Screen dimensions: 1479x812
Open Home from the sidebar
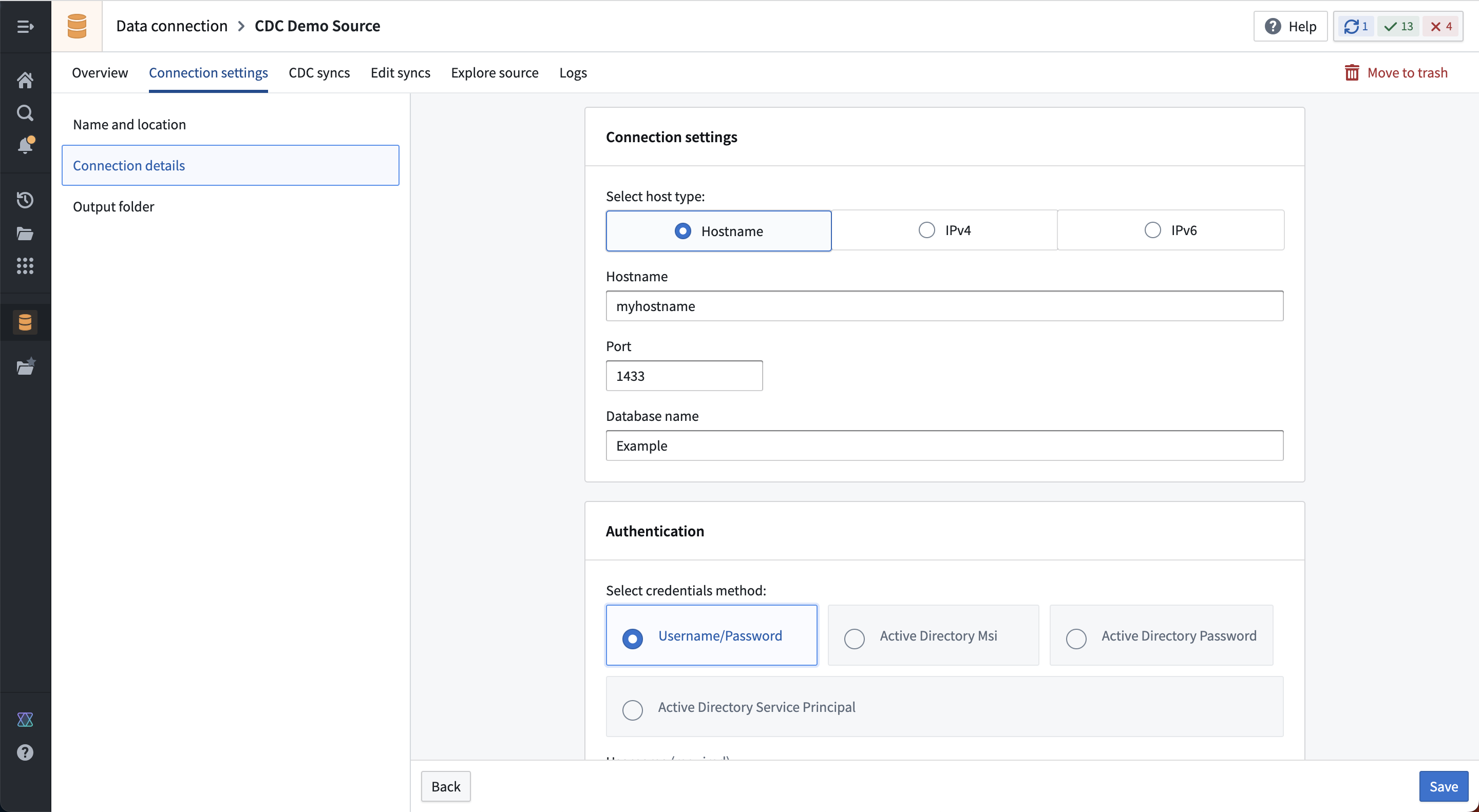click(25, 80)
